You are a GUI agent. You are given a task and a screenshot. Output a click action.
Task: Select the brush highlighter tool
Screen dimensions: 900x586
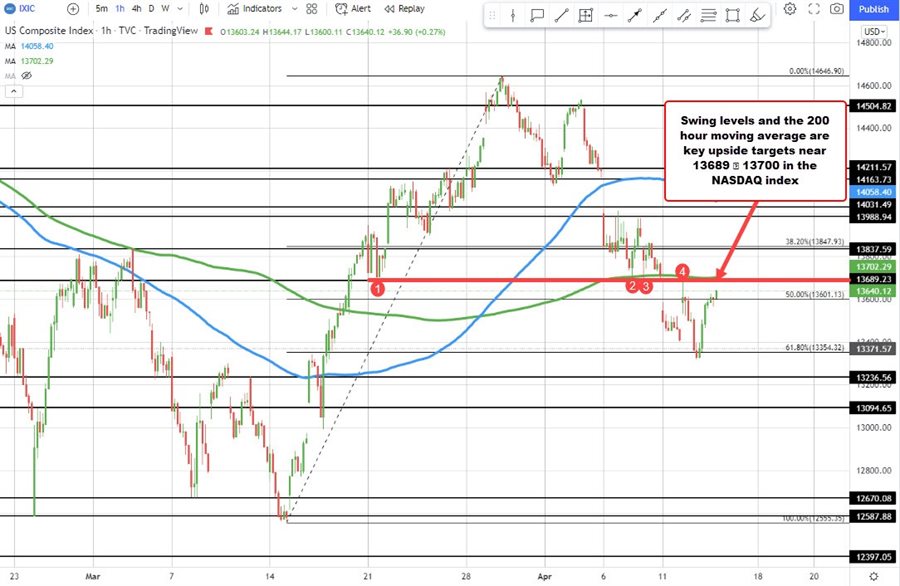point(758,16)
